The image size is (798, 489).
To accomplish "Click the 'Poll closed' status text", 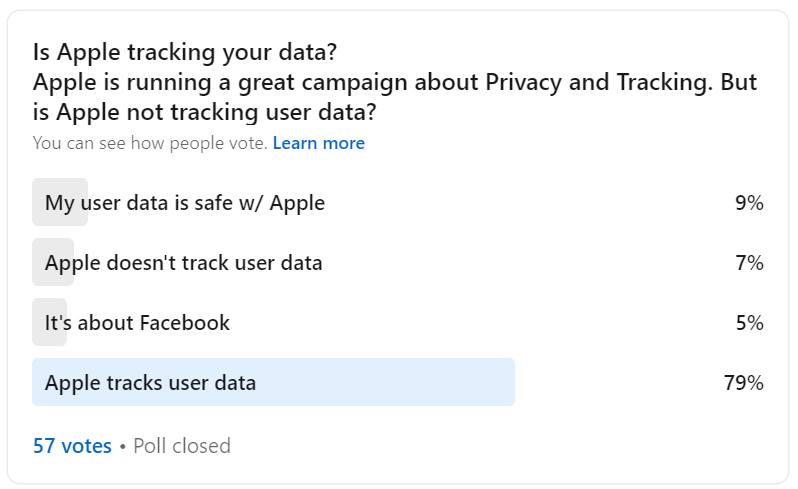I will click(x=182, y=446).
